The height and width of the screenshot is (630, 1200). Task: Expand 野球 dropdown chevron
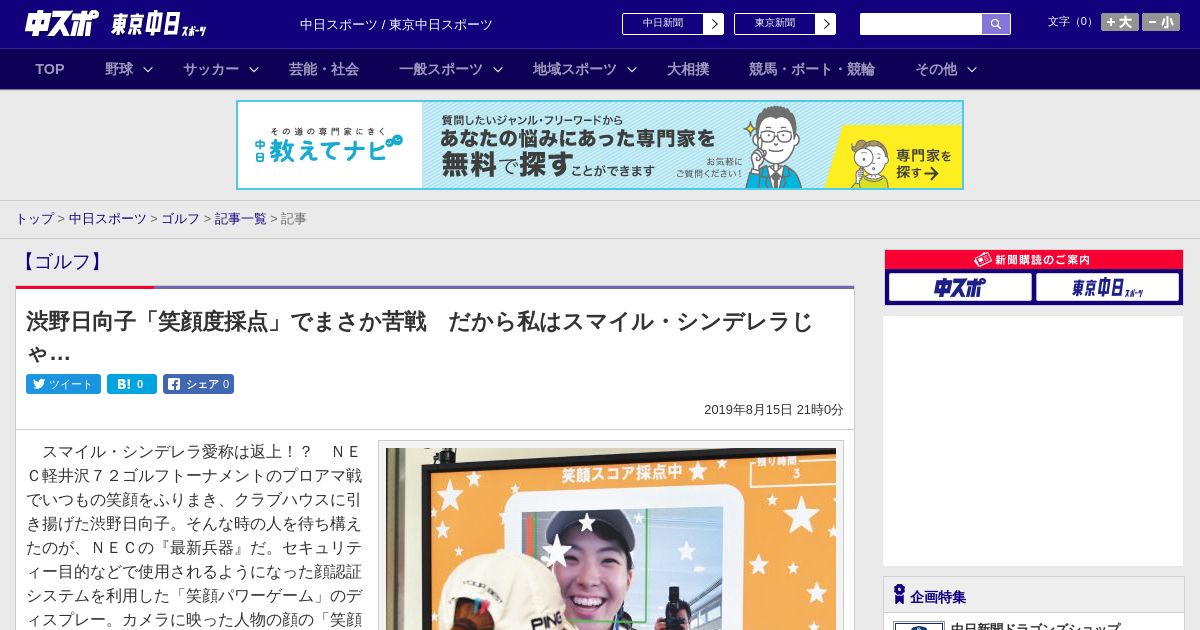pos(148,69)
